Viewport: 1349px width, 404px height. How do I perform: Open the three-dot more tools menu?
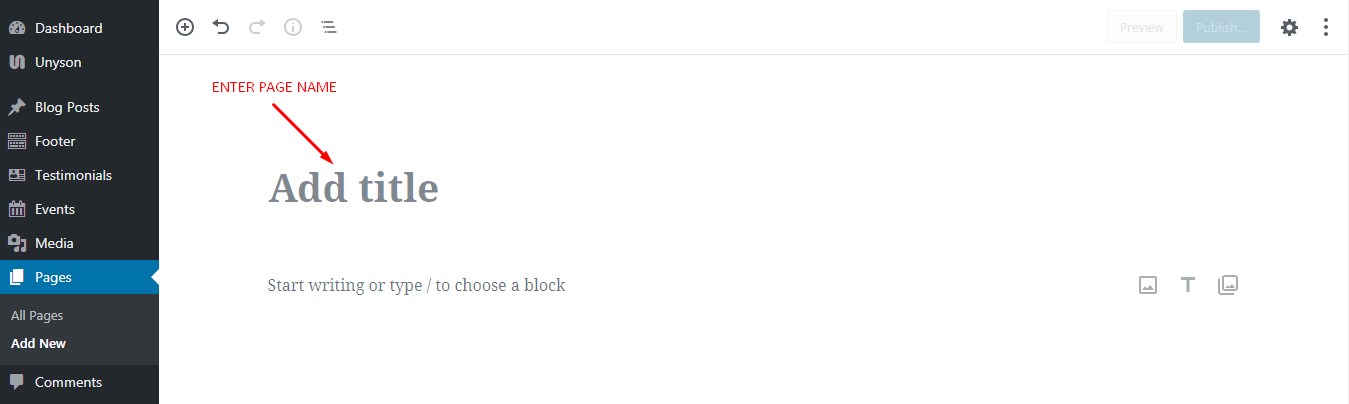tap(1326, 27)
